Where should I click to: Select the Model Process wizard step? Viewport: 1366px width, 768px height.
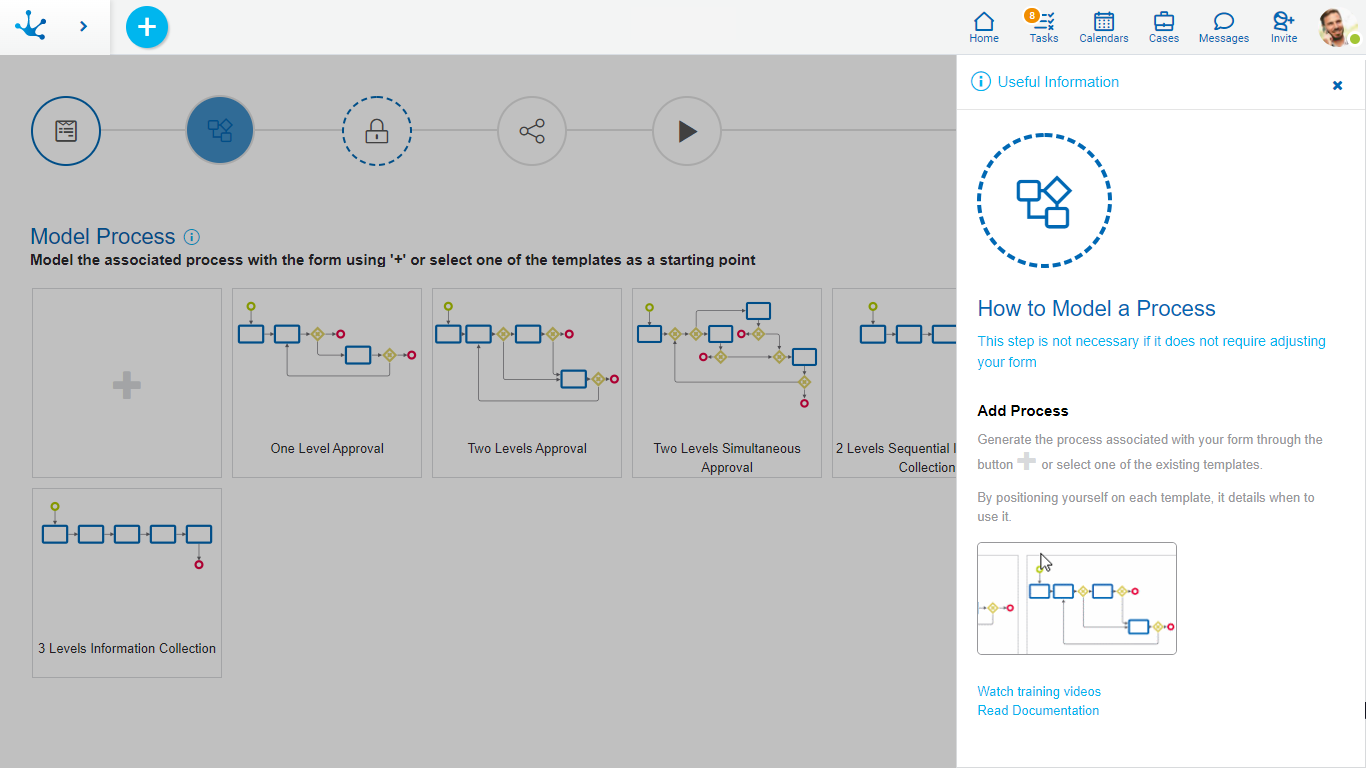[220, 131]
